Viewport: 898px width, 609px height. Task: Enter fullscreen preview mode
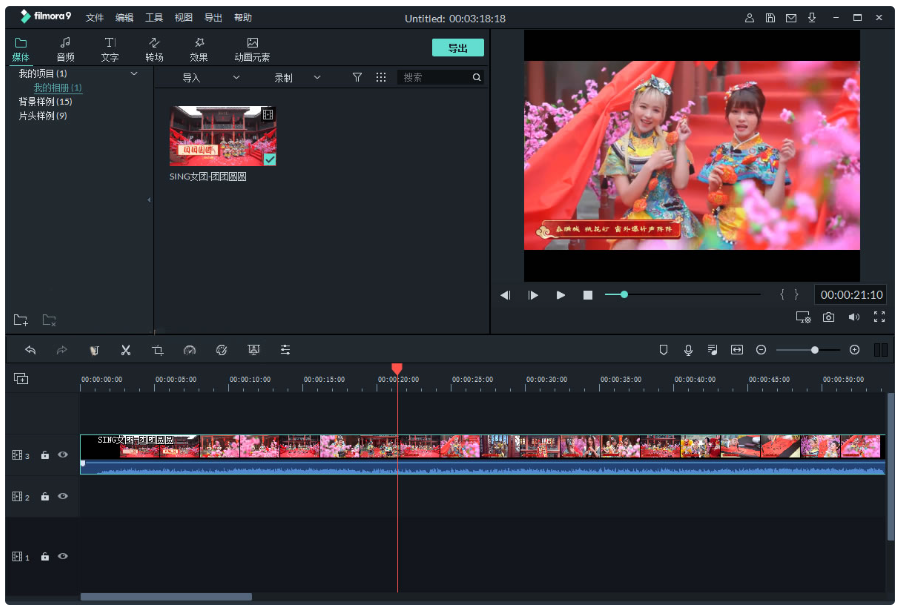(x=879, y=317)
